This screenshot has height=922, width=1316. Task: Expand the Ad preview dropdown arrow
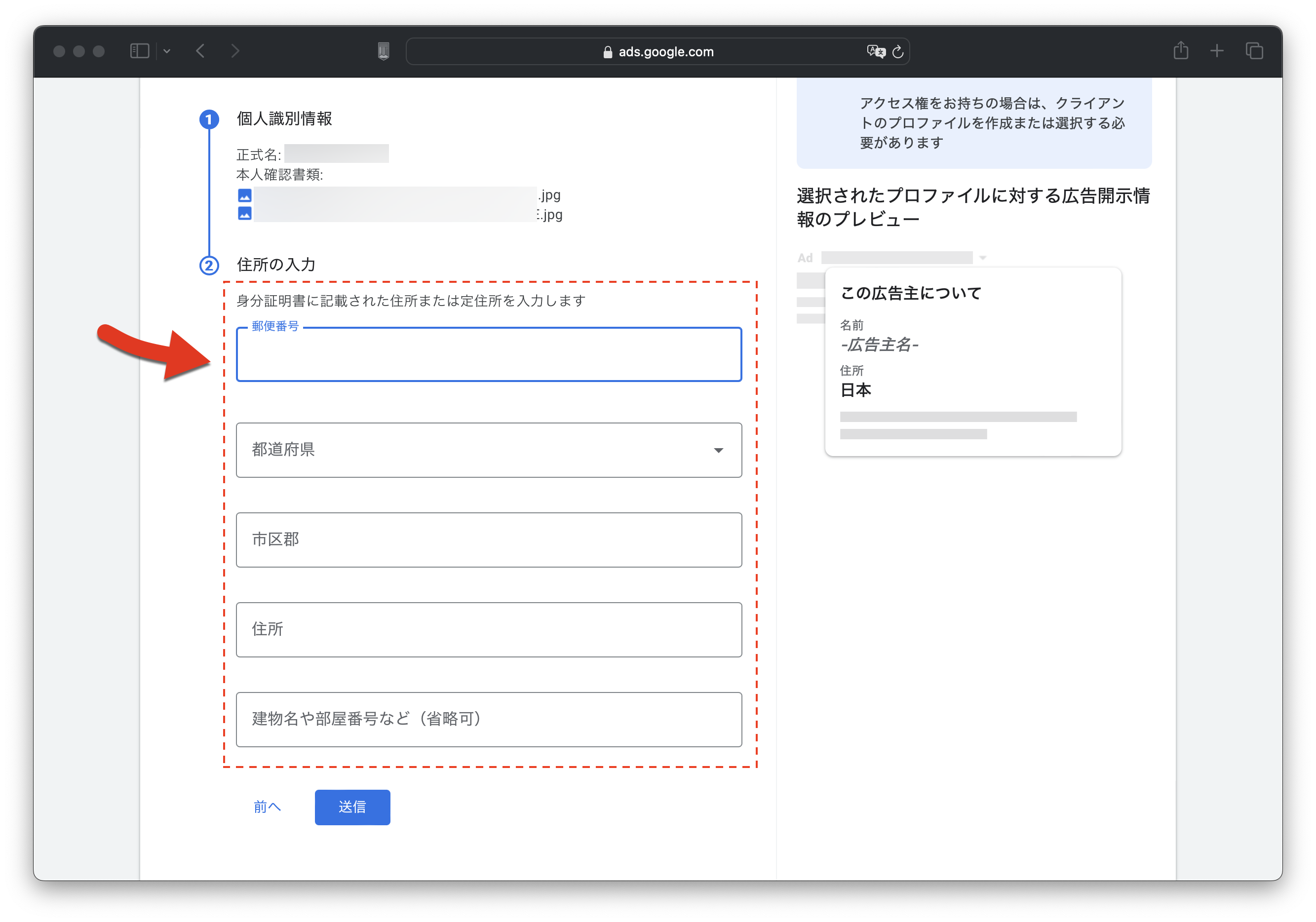(x=983, y=258)
